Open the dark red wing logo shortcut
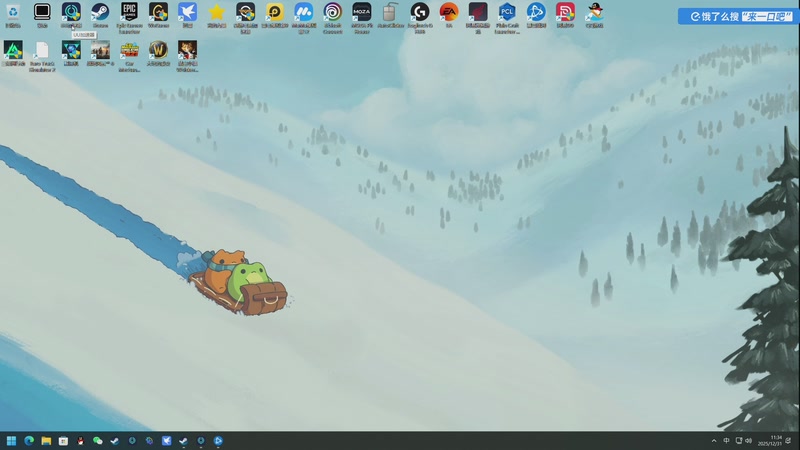The width and height of the screenshot is (800, 450). click(x=478, y=17)
